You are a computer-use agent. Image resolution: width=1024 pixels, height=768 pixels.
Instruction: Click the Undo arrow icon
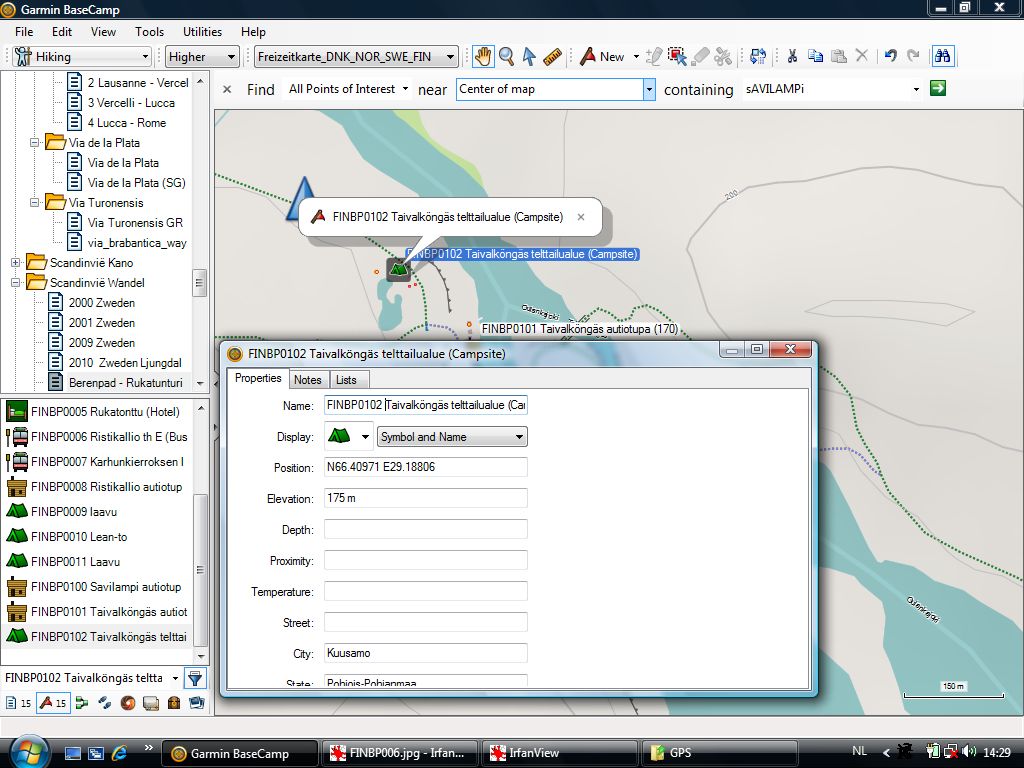coord(890,57)
